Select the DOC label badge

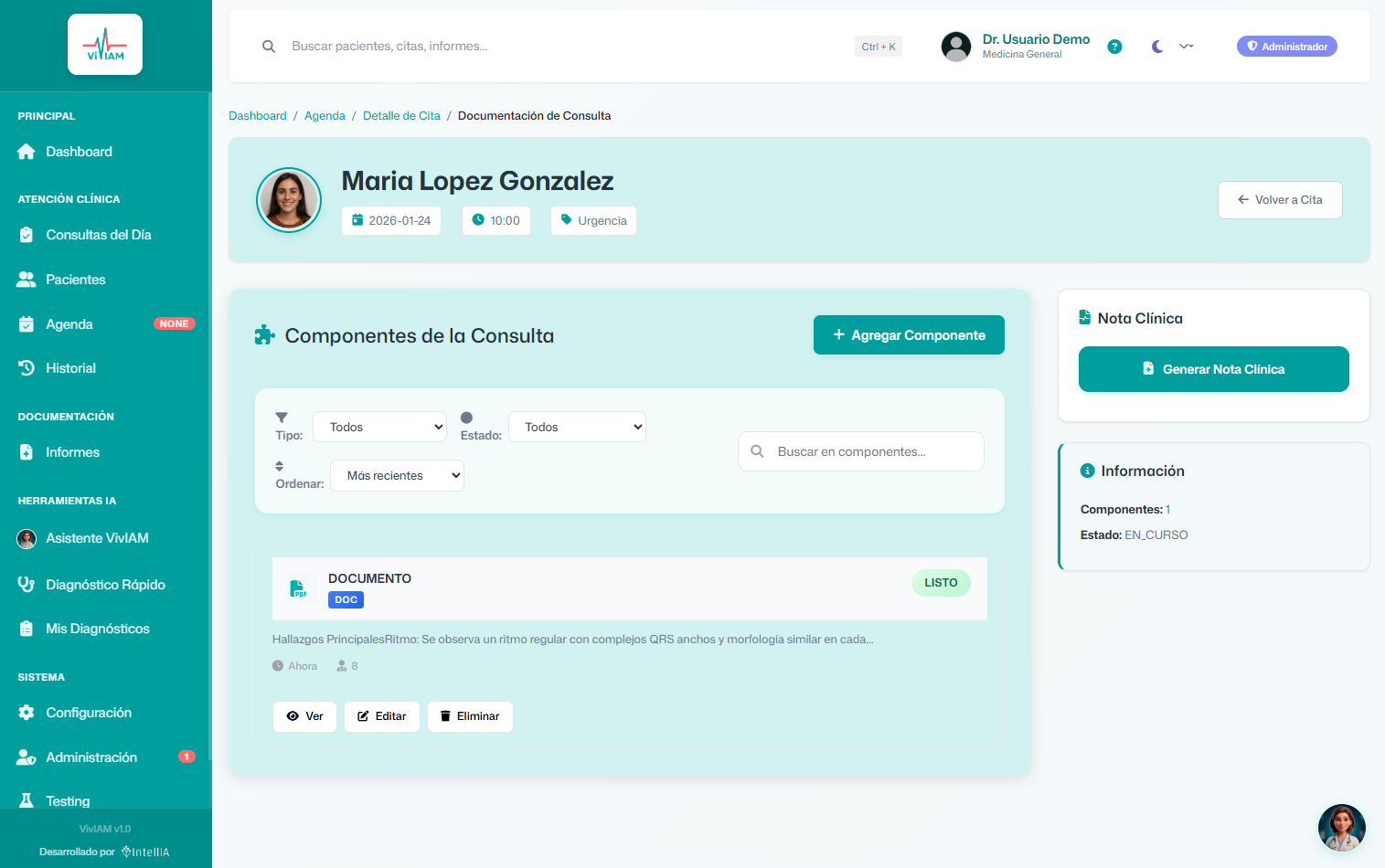346,599
